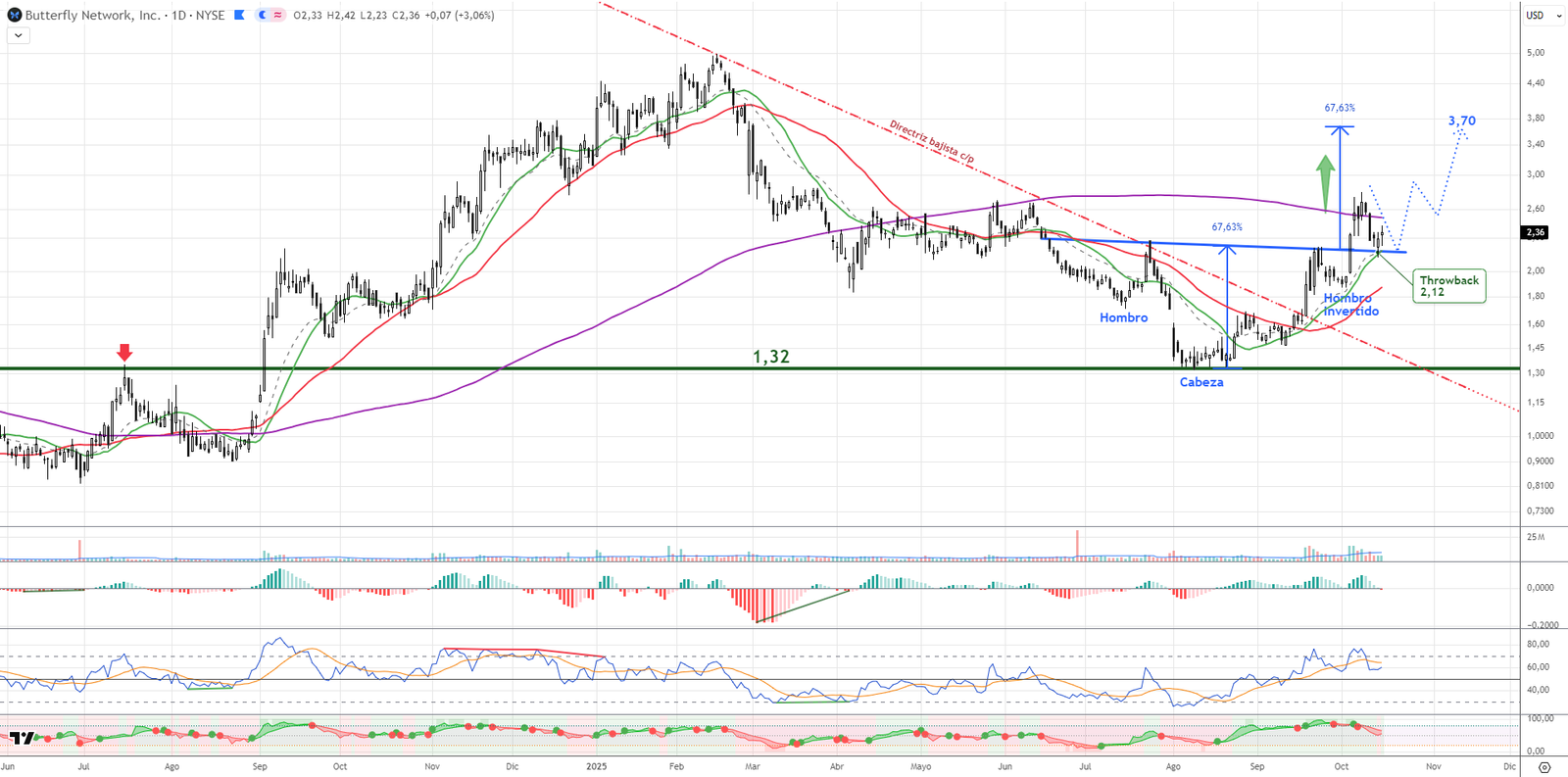Click the moon-shaped market status icon
The image size is (1568, 777).
[x=263, y=16]
